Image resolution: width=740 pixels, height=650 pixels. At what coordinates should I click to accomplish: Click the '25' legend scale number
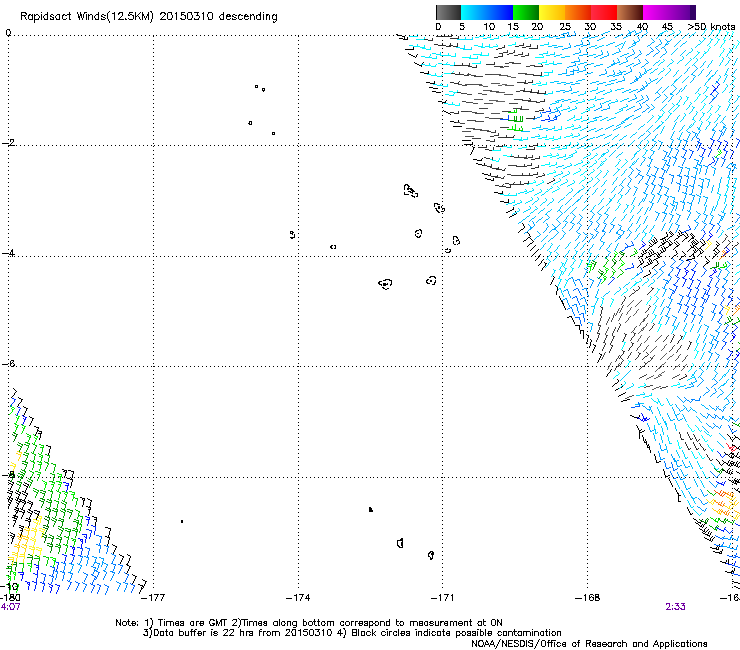click(564, 27)
